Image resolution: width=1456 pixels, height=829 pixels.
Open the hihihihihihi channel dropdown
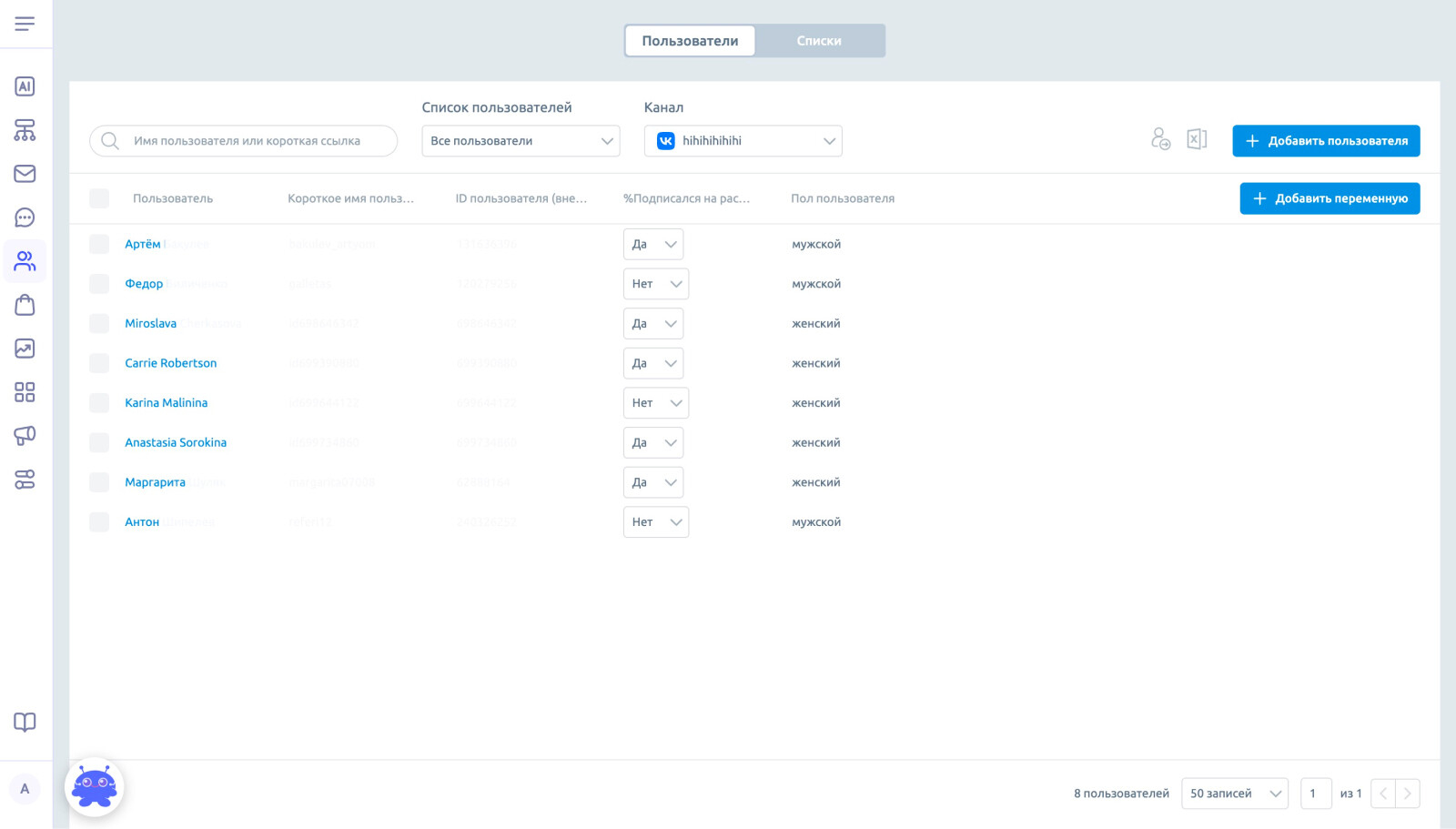tap(743, 141)
